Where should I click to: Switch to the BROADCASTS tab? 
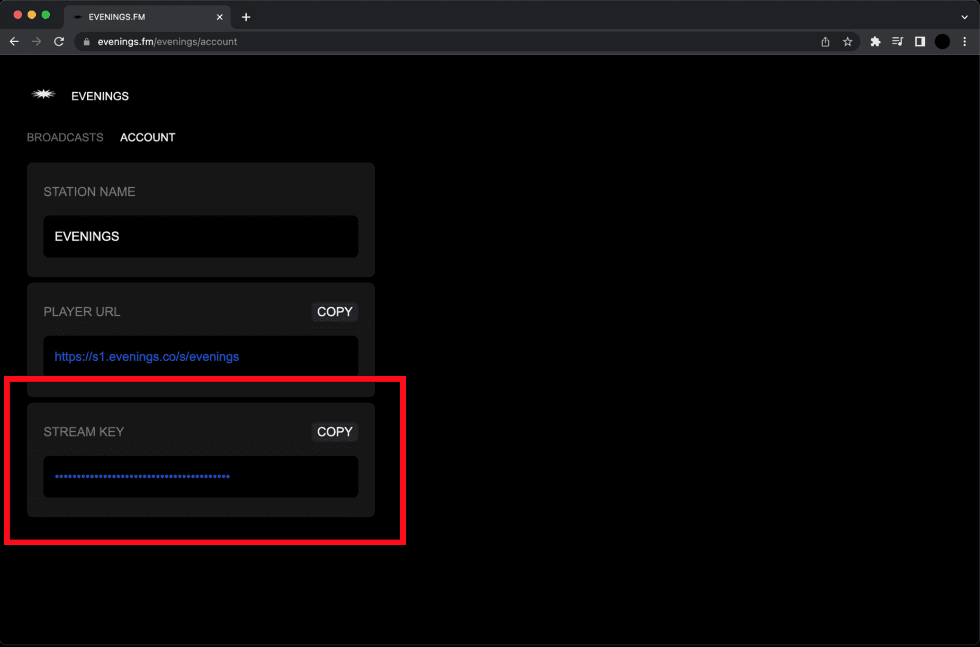pos(65,138)
